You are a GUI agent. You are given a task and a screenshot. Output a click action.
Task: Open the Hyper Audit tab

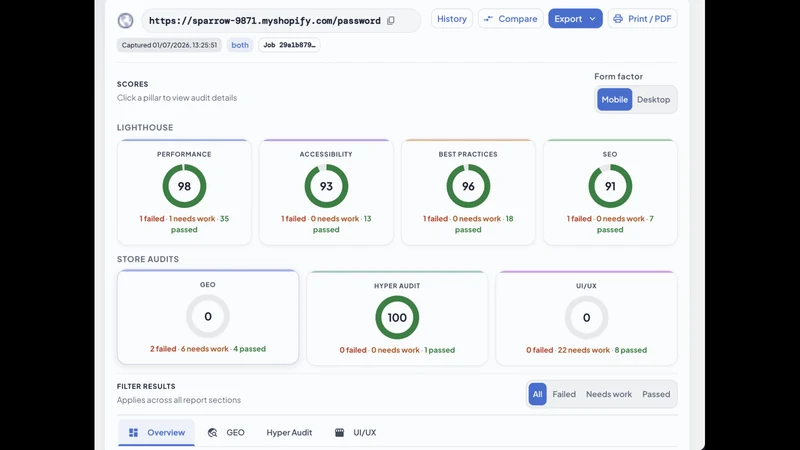point(289,433)
